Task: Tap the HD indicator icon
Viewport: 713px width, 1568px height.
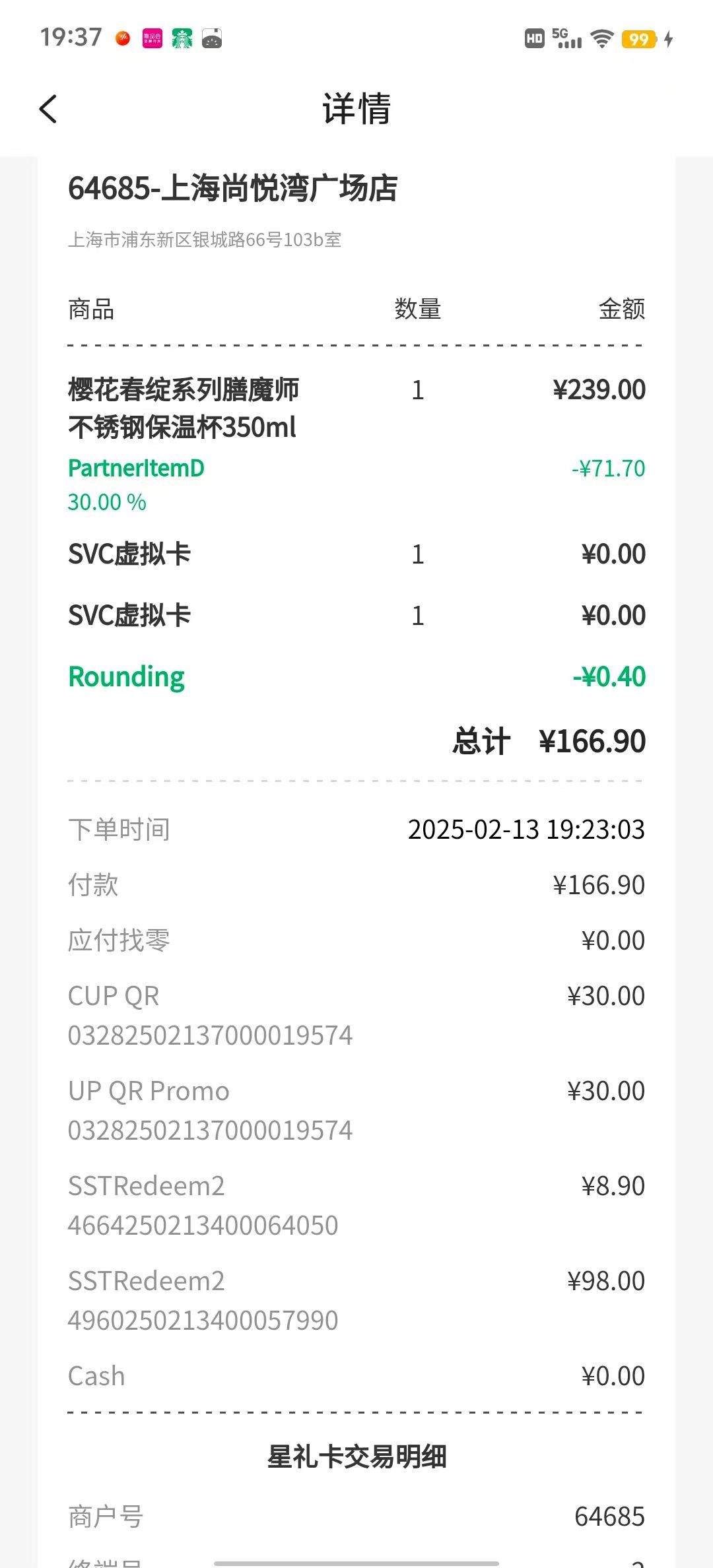Action: coord(534,39)
